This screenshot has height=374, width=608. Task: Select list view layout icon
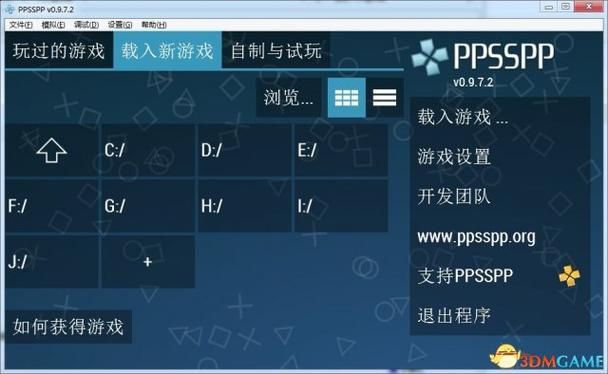point(384,98)
